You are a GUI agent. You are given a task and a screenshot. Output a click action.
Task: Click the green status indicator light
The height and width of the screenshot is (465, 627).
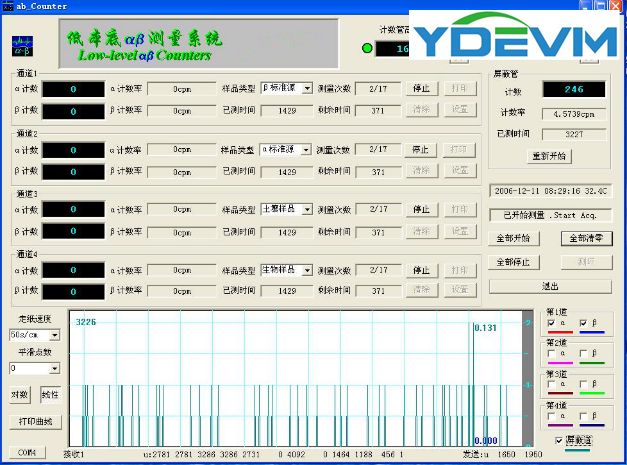tap(367, 47)
